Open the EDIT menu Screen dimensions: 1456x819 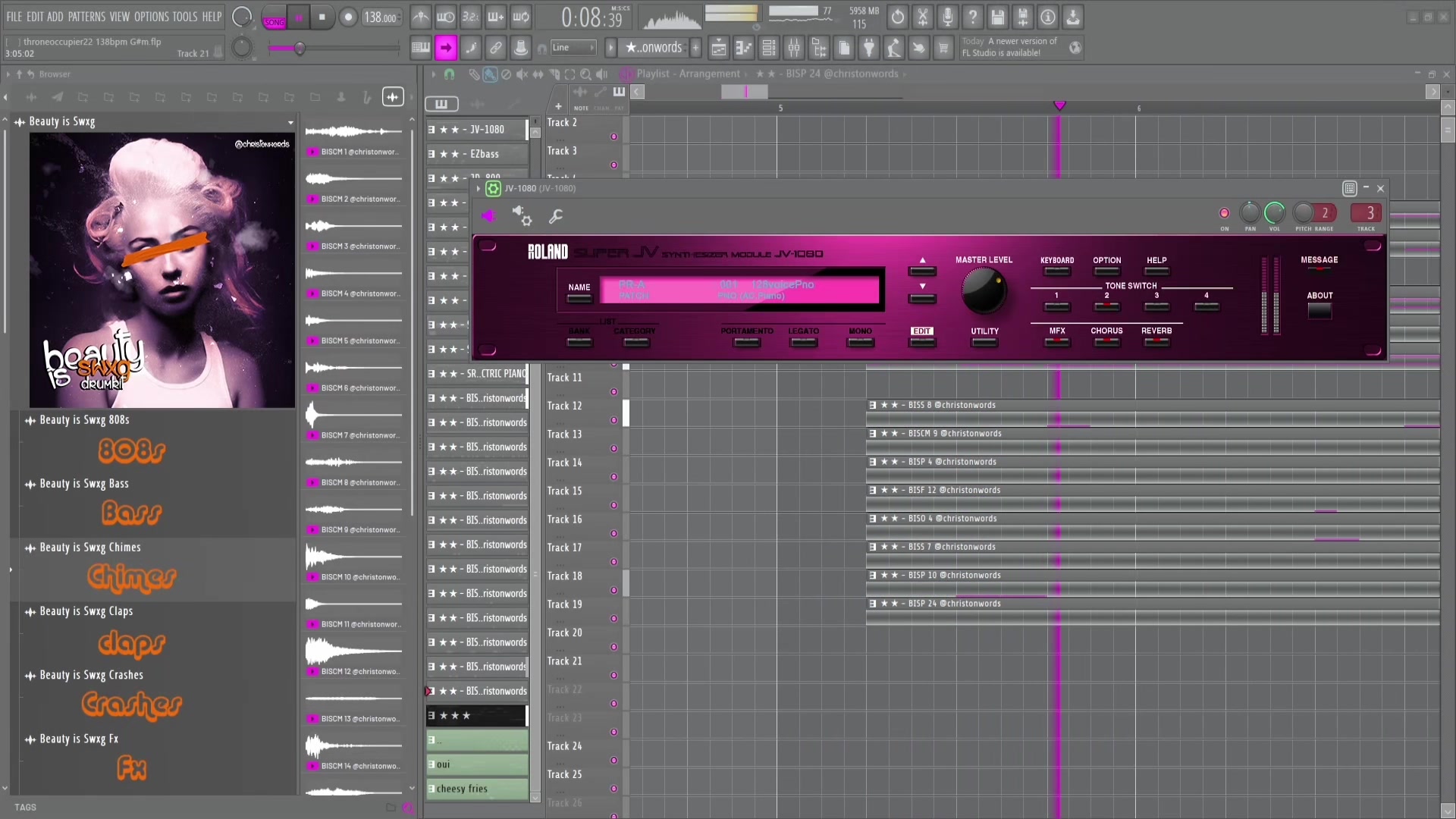[35, 17]
